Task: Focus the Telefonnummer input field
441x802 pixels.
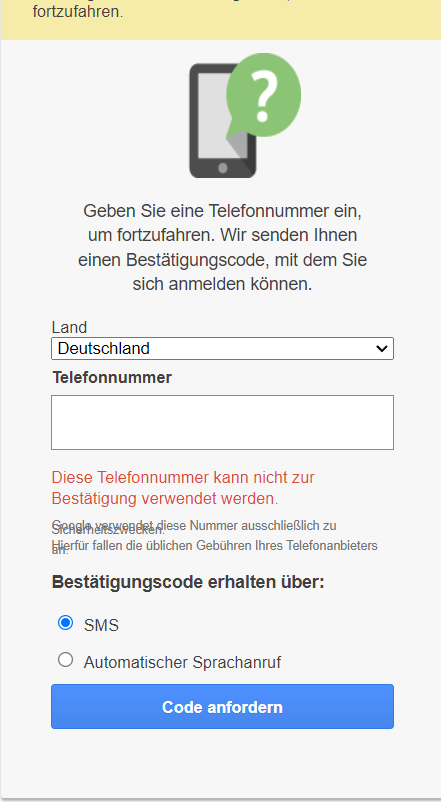Action: tap(222, 422)
